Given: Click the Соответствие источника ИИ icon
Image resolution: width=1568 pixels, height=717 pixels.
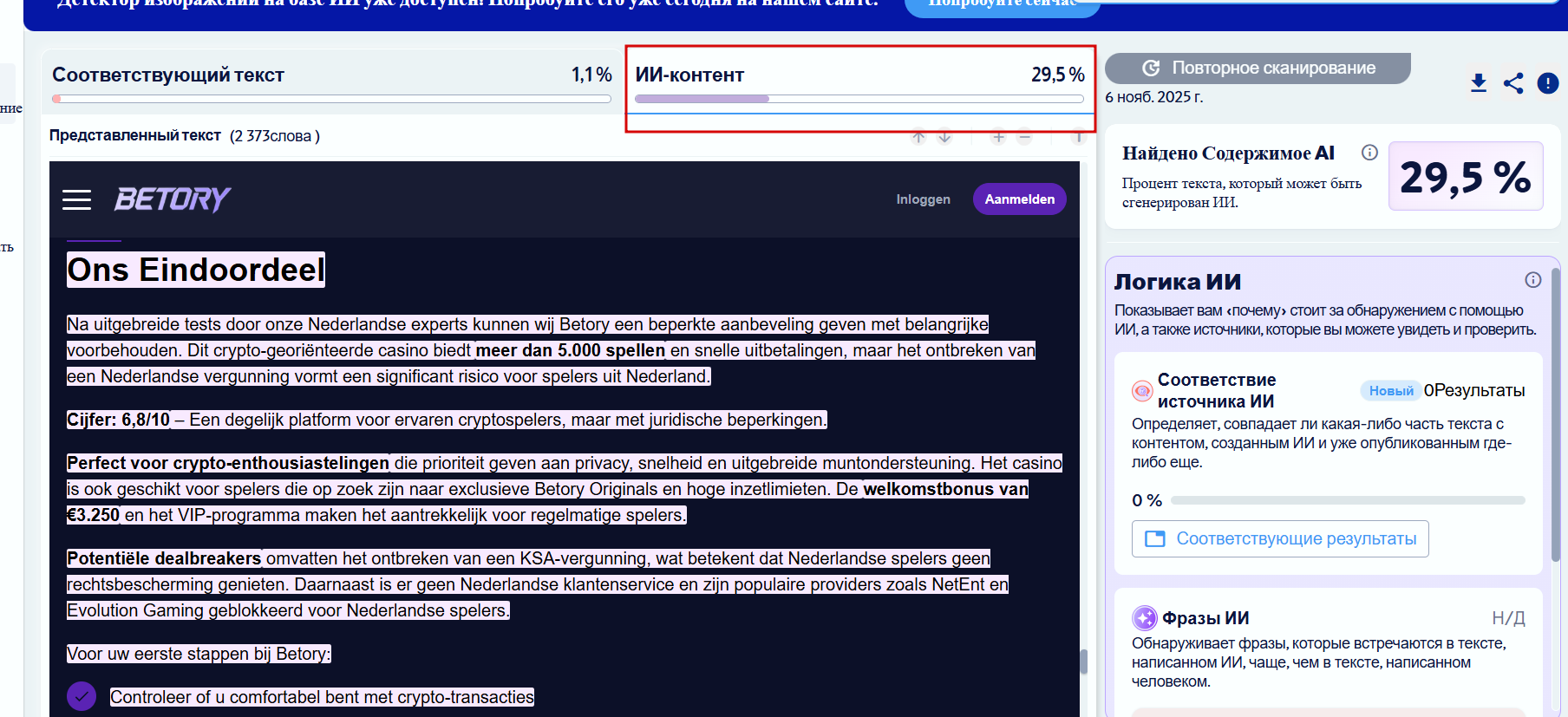Looking at the screenshot, I should [1142, 391].
